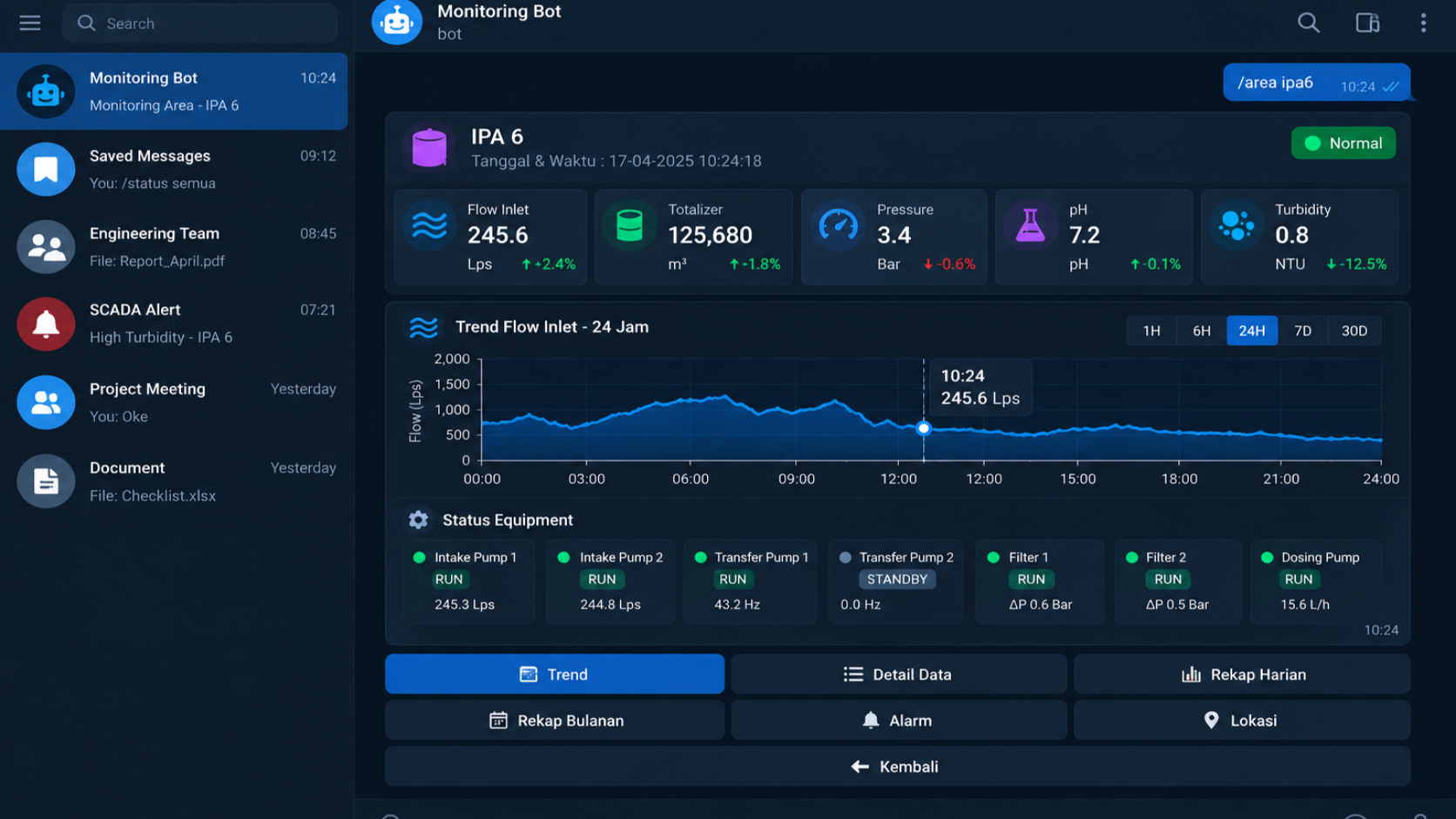Click the /area ipa6 sent message
The height and width of the screenshot is (819, 1456).
pos(1316,83)
